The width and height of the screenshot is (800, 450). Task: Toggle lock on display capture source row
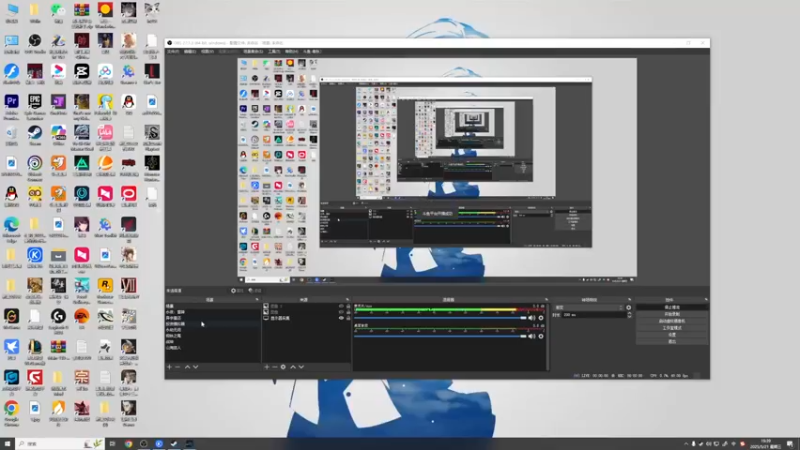pos(348,318)
